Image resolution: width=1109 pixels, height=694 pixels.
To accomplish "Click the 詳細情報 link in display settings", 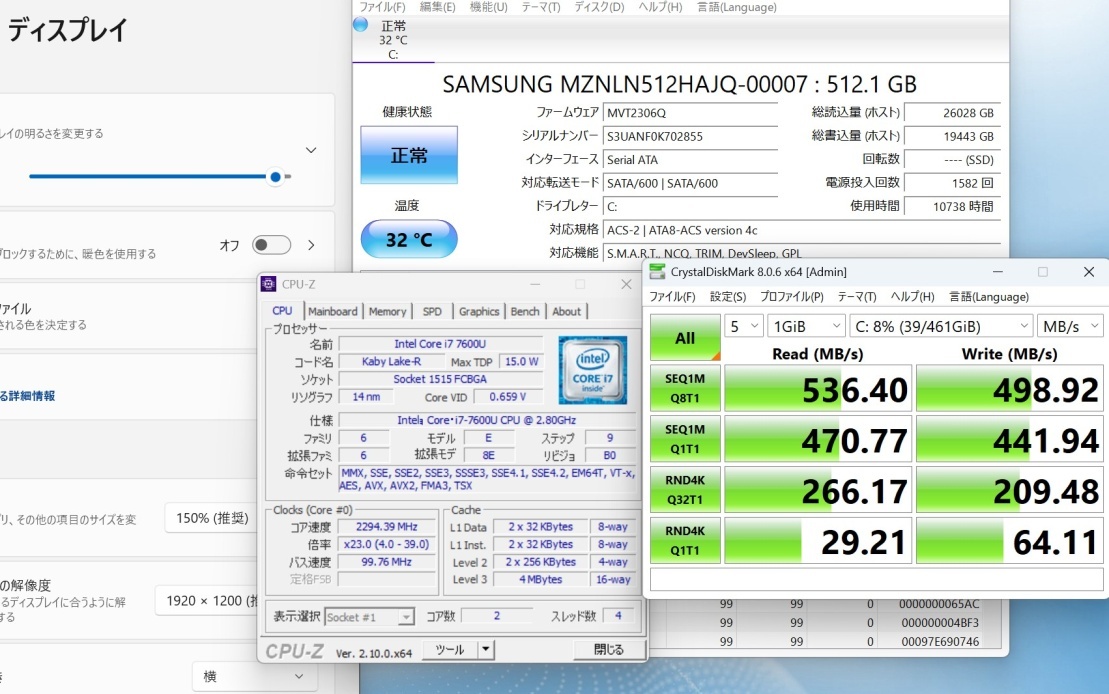I will (28, 396).
